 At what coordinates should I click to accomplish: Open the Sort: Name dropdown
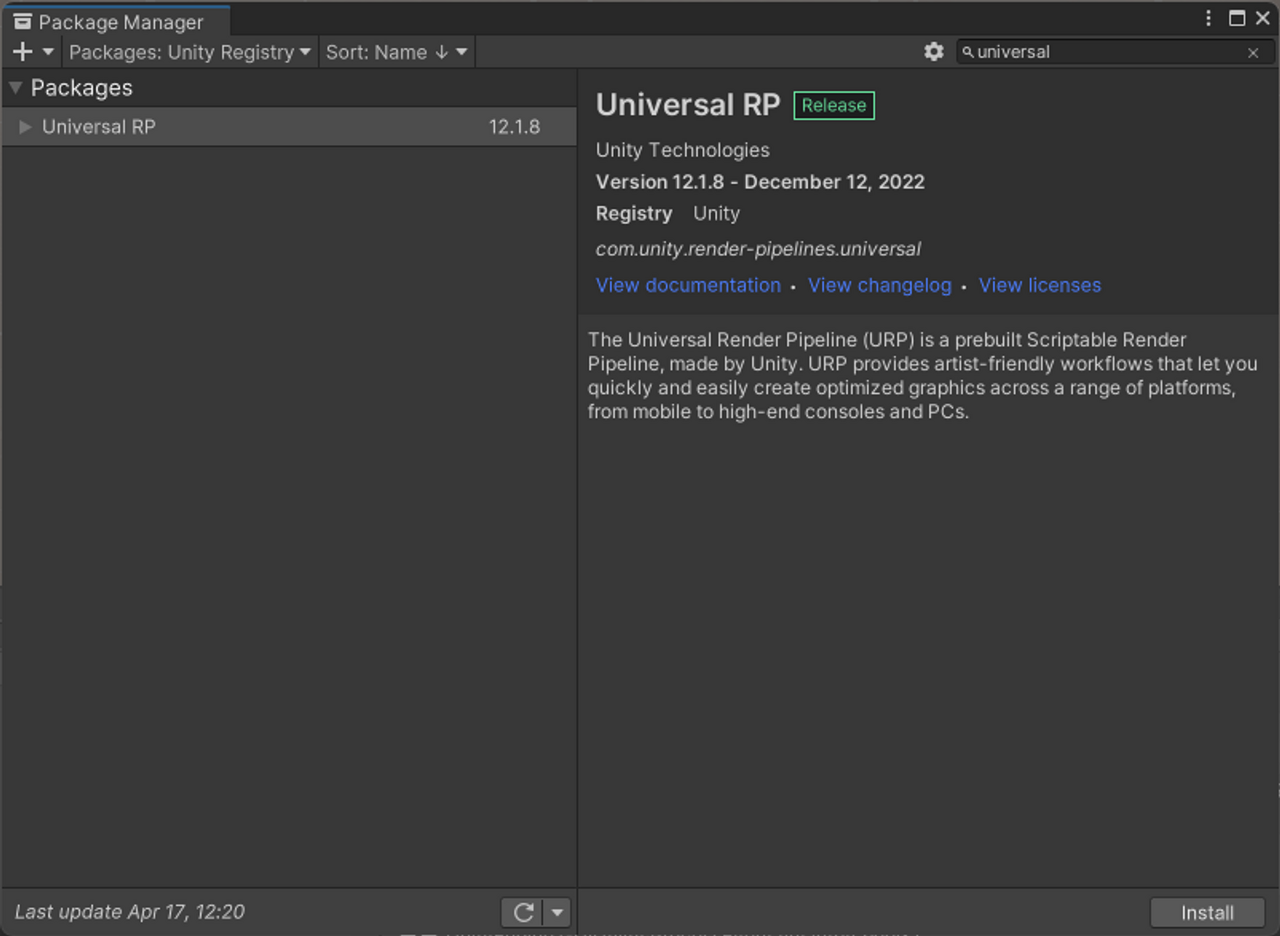[x=396, y=52]
